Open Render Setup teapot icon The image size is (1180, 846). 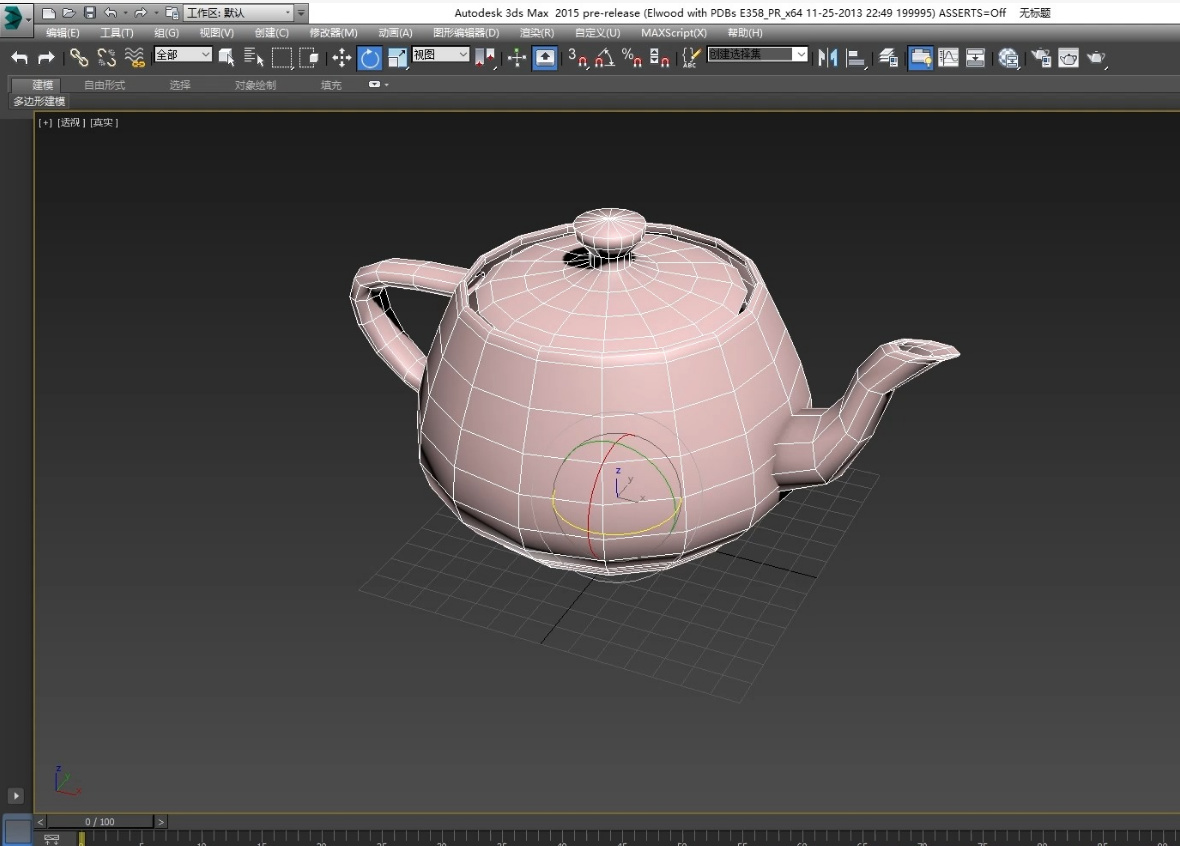[x=1041, y=58]
